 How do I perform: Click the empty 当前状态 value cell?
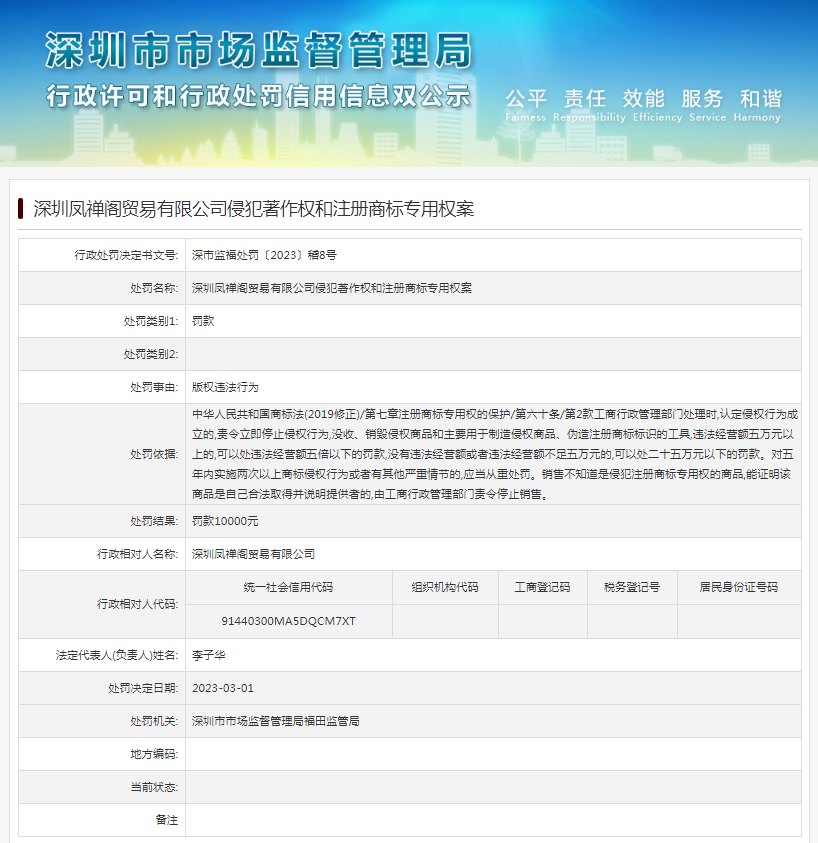[492, 787]
